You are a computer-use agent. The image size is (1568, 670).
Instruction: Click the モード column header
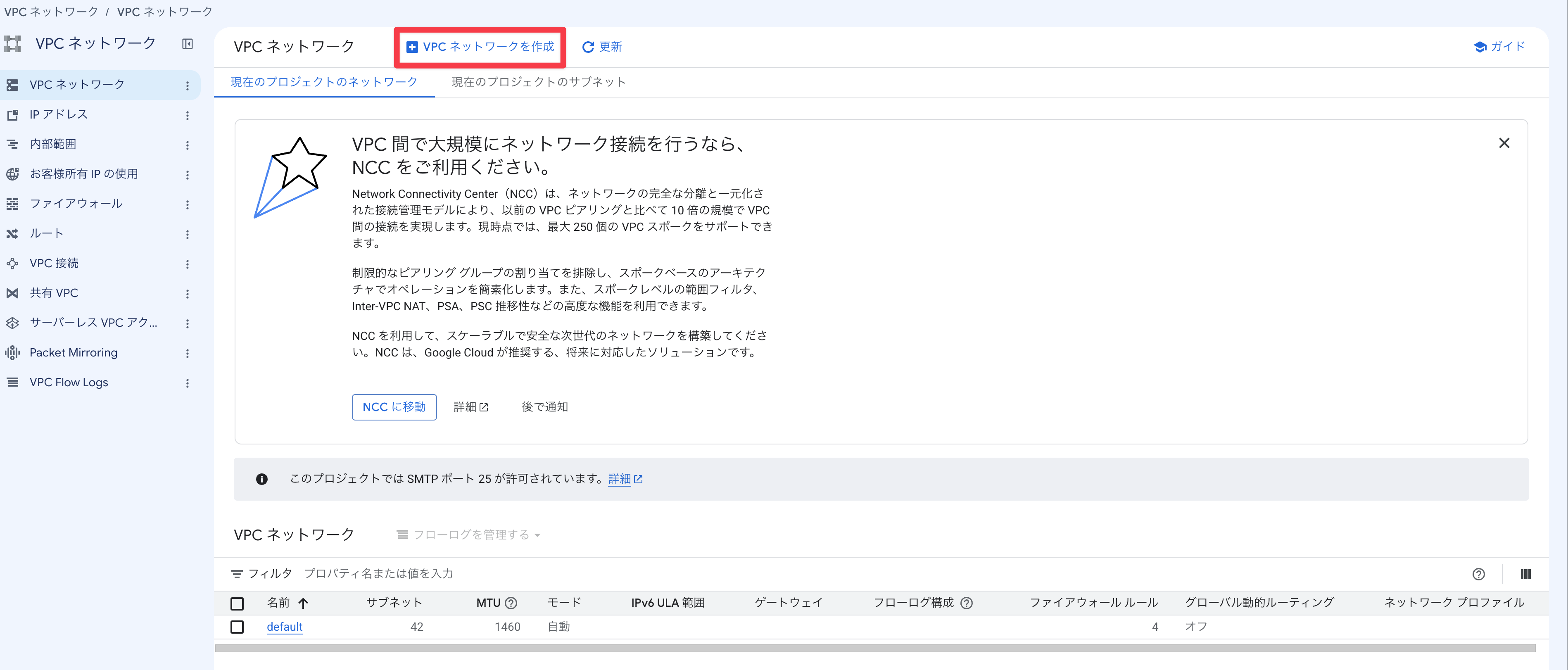point(564,603)
